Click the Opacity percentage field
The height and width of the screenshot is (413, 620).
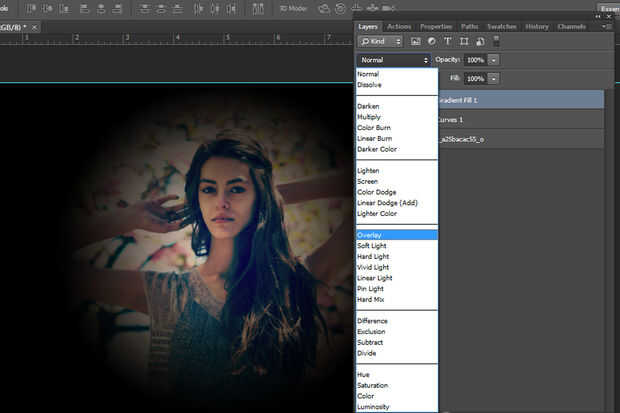click(x=474, y=60)
